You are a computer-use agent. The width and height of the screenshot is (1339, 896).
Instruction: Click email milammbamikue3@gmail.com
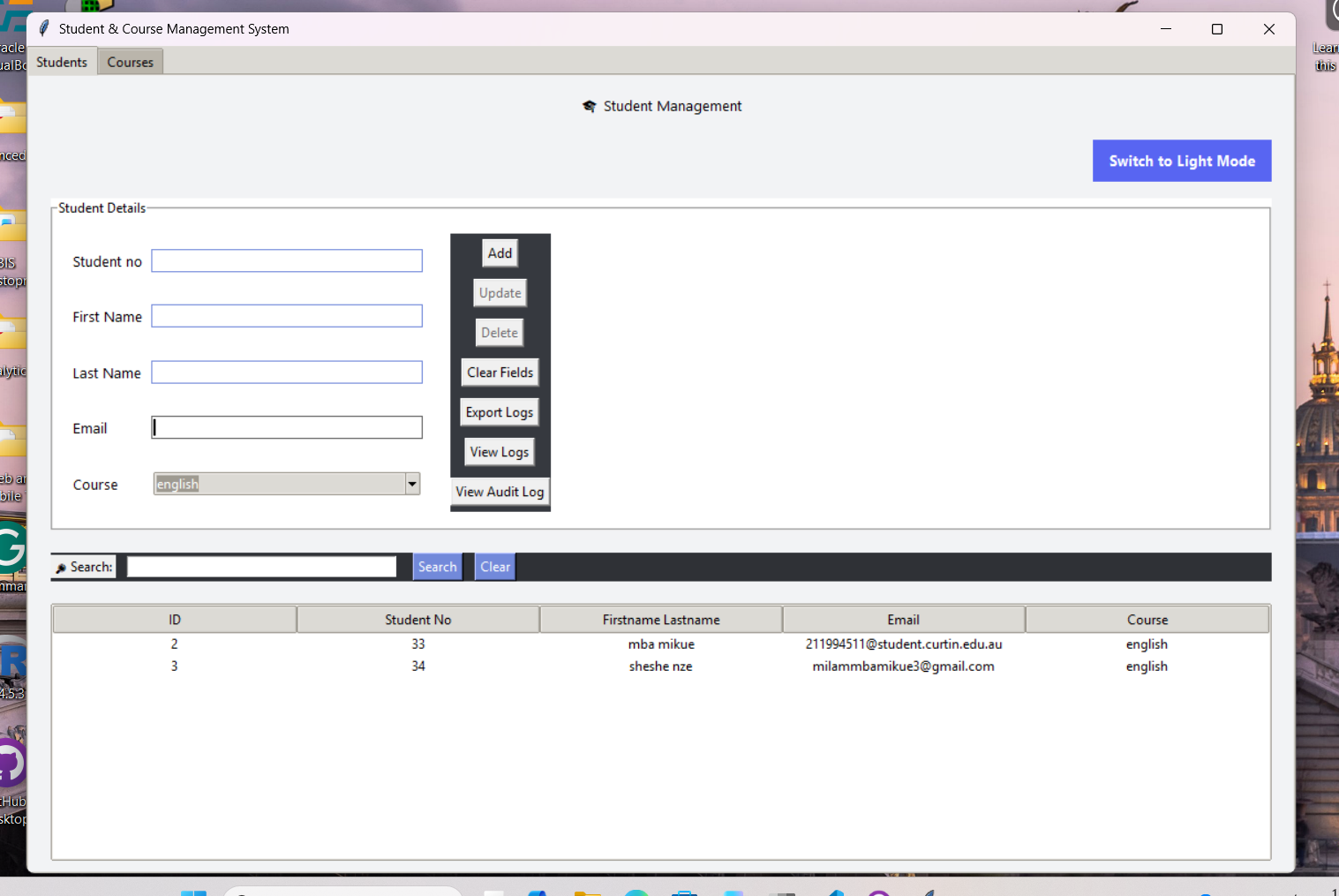[904, 666]
